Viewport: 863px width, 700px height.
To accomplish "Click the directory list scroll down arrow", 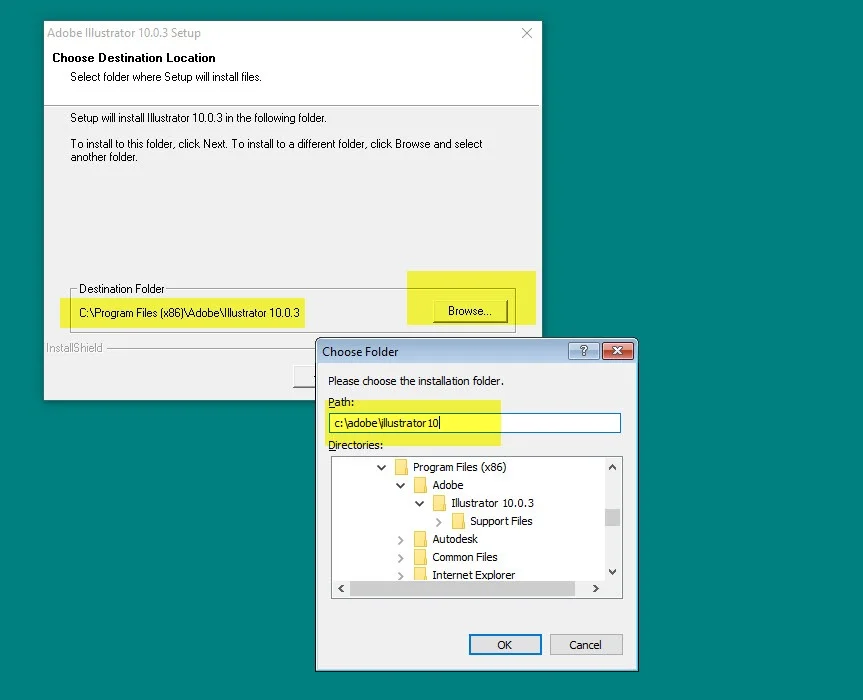I will click(x=613, y=572).
